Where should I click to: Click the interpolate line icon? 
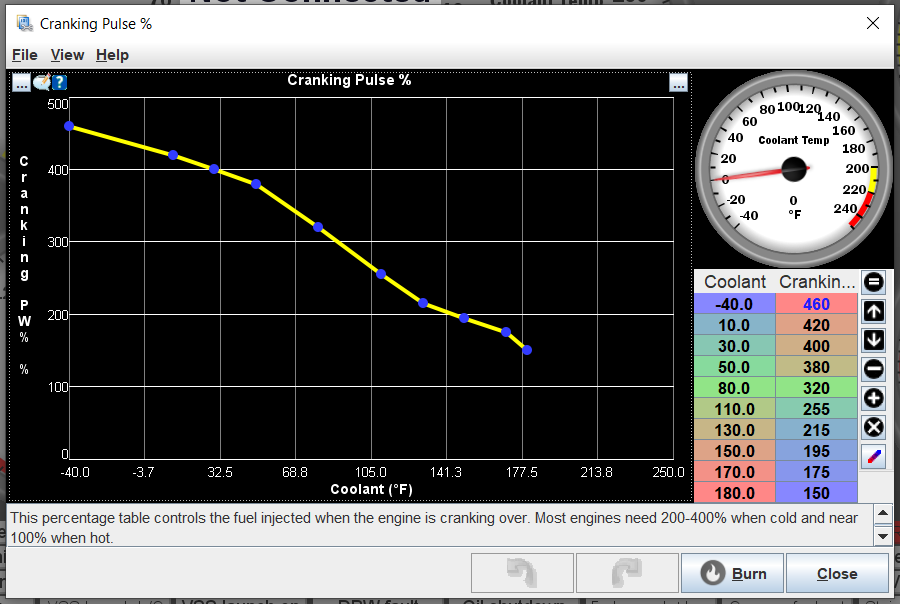(x=874, y=456)
